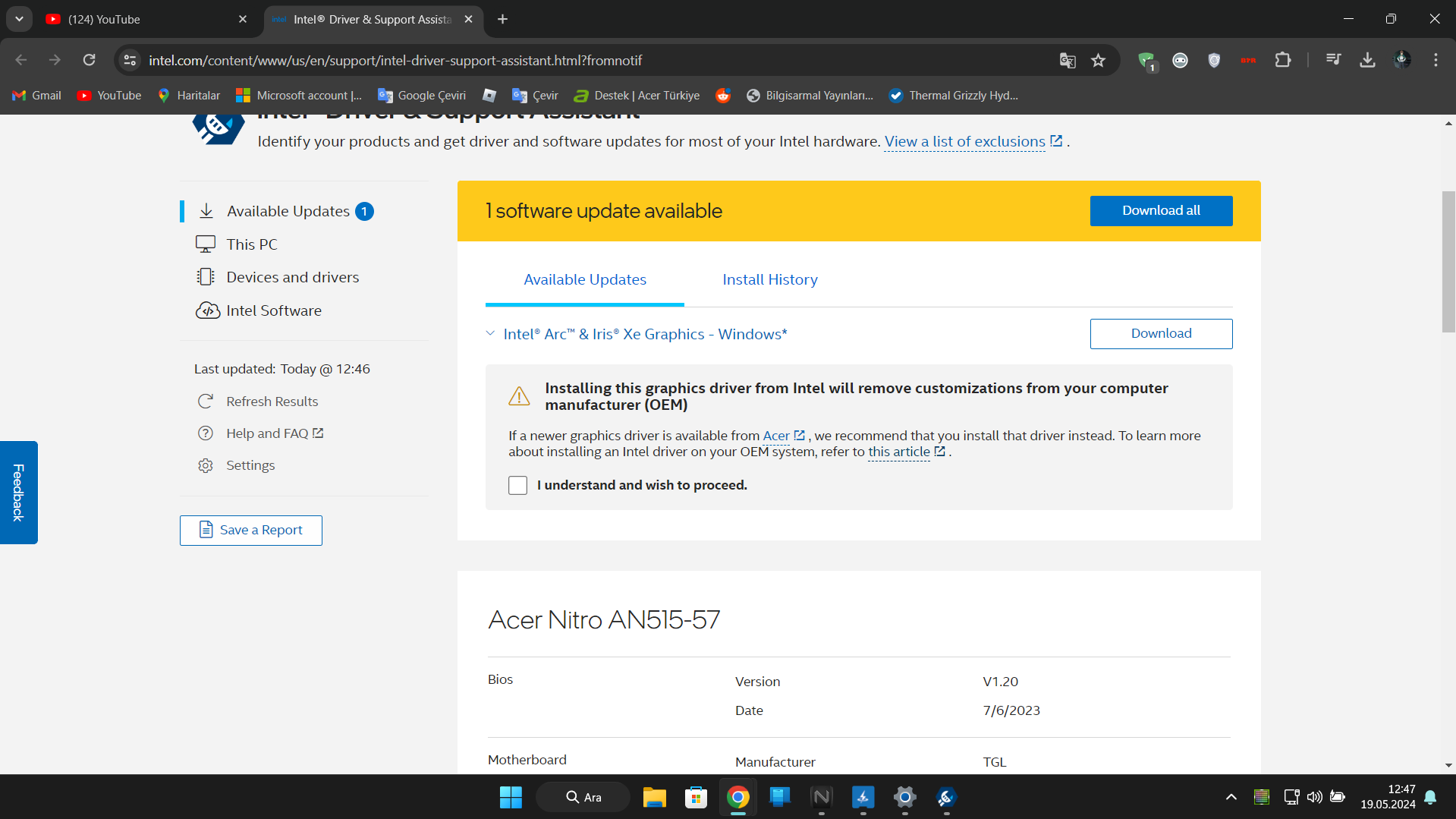Screen dimensions: 1456x819
Task: Click the Chrome icon in the taskbar
Action: pyautogui.click(x=737, y=797)
